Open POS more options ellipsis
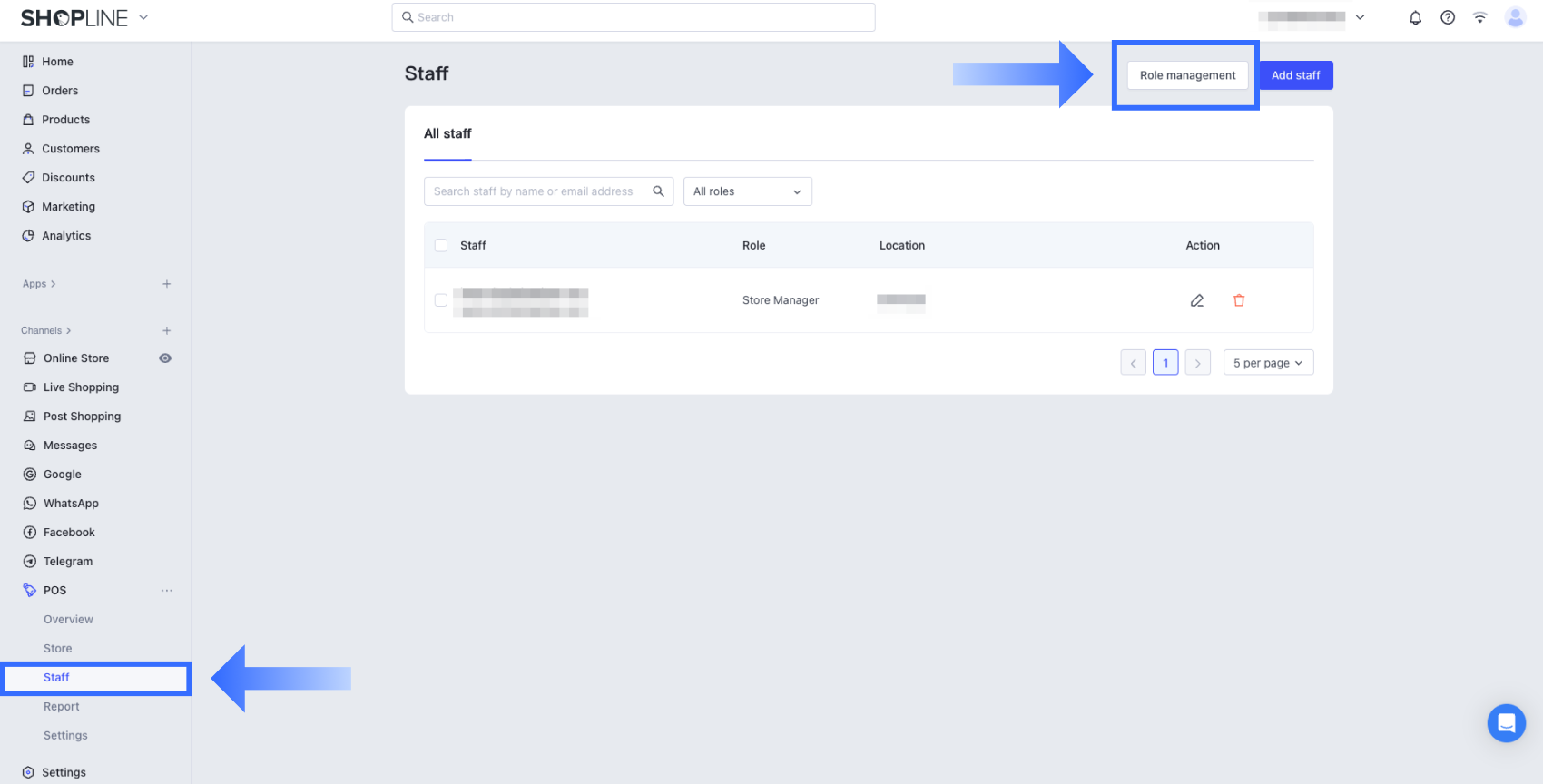Image resolution: width=1543 pixels, height=784 pixels. (167, 591)
